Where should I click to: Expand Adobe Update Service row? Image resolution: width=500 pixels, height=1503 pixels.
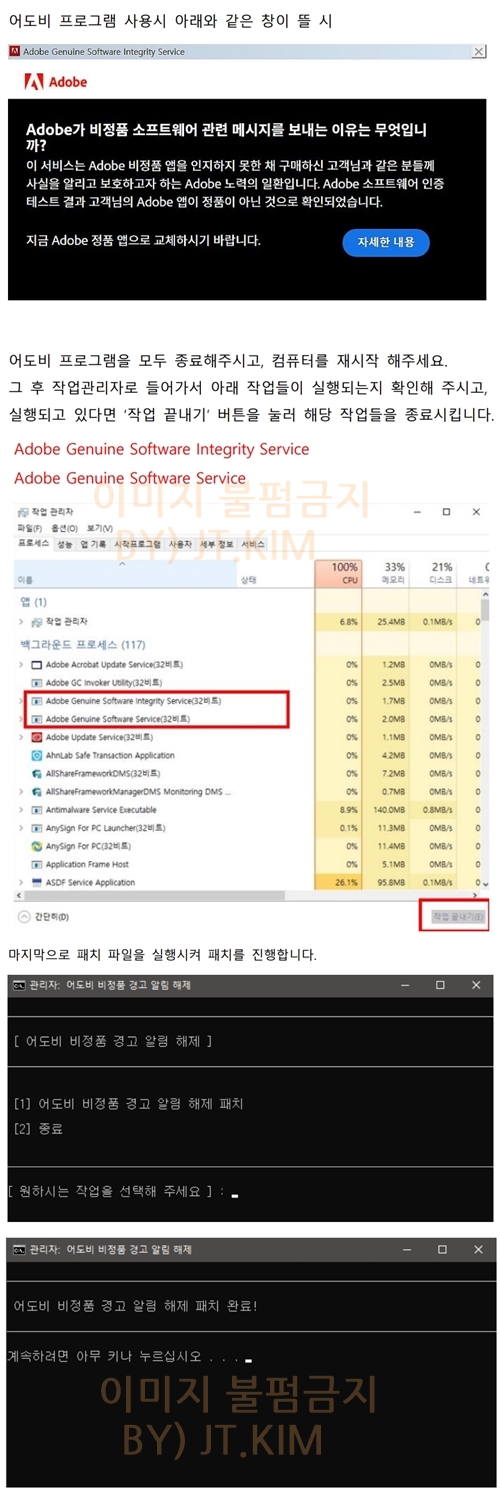tap(22, 737)
